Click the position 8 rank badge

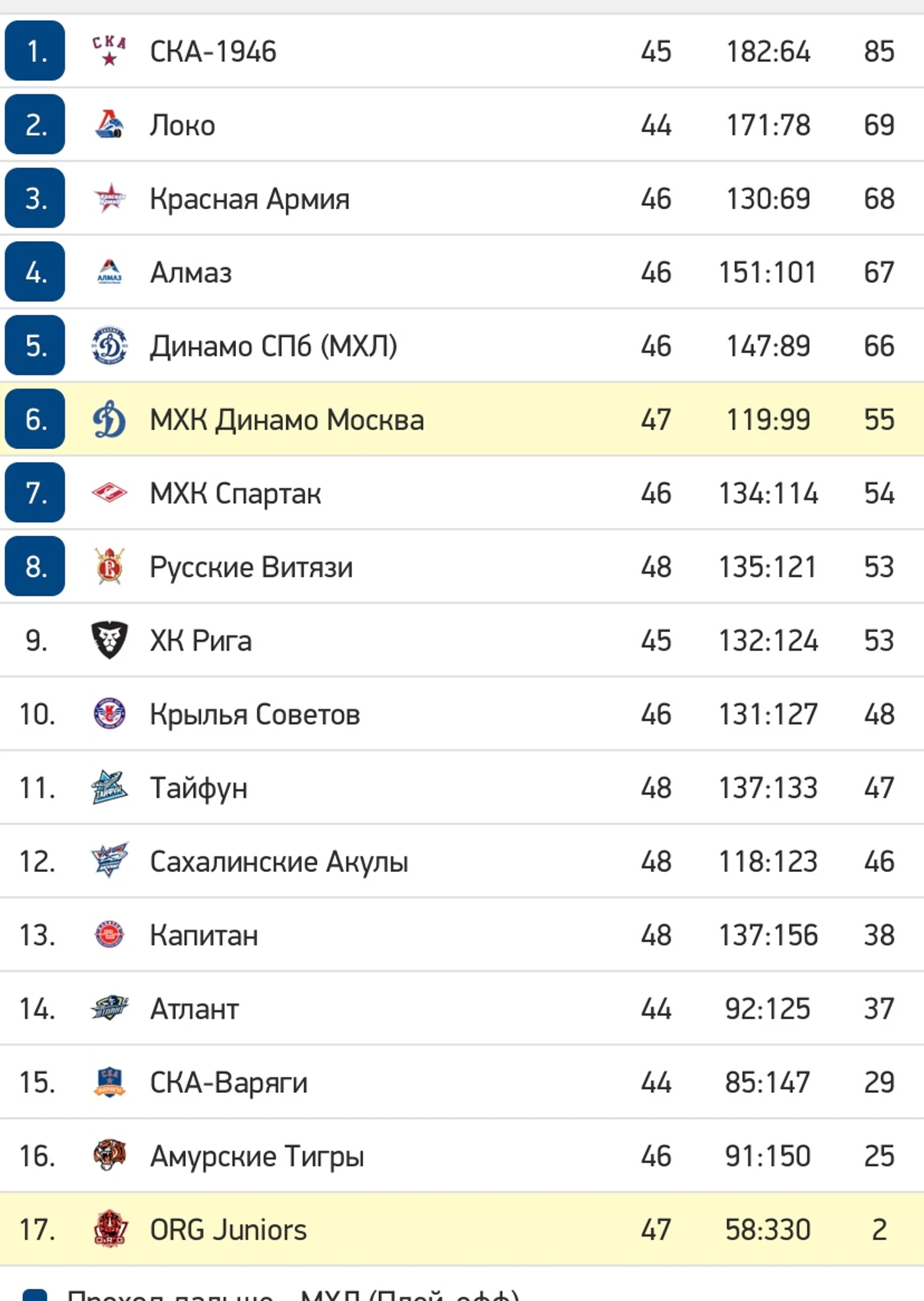pos(35,566)
